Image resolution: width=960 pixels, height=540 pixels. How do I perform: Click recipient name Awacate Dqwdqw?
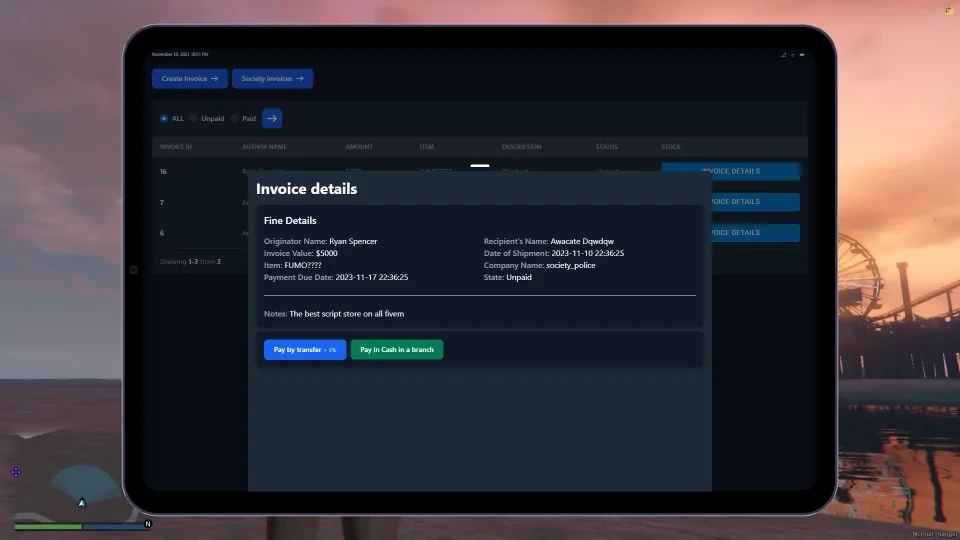click(x=582, y=241)
